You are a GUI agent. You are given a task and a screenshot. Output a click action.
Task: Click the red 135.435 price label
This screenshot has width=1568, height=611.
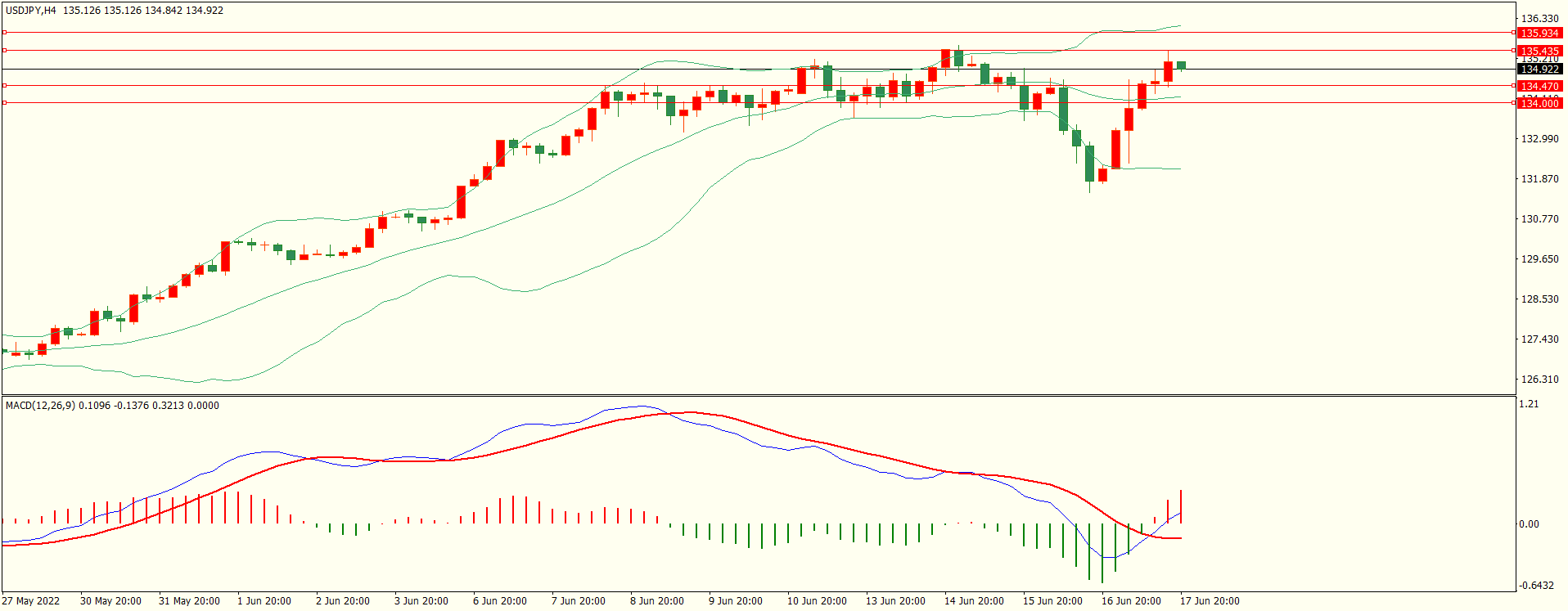[1539, 51]
